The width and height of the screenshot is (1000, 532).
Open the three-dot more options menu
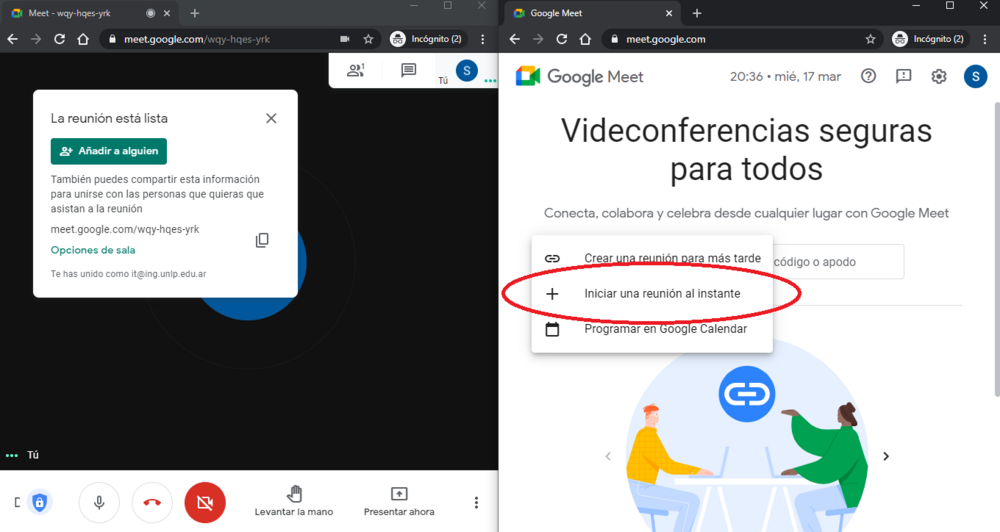(476, 502)
